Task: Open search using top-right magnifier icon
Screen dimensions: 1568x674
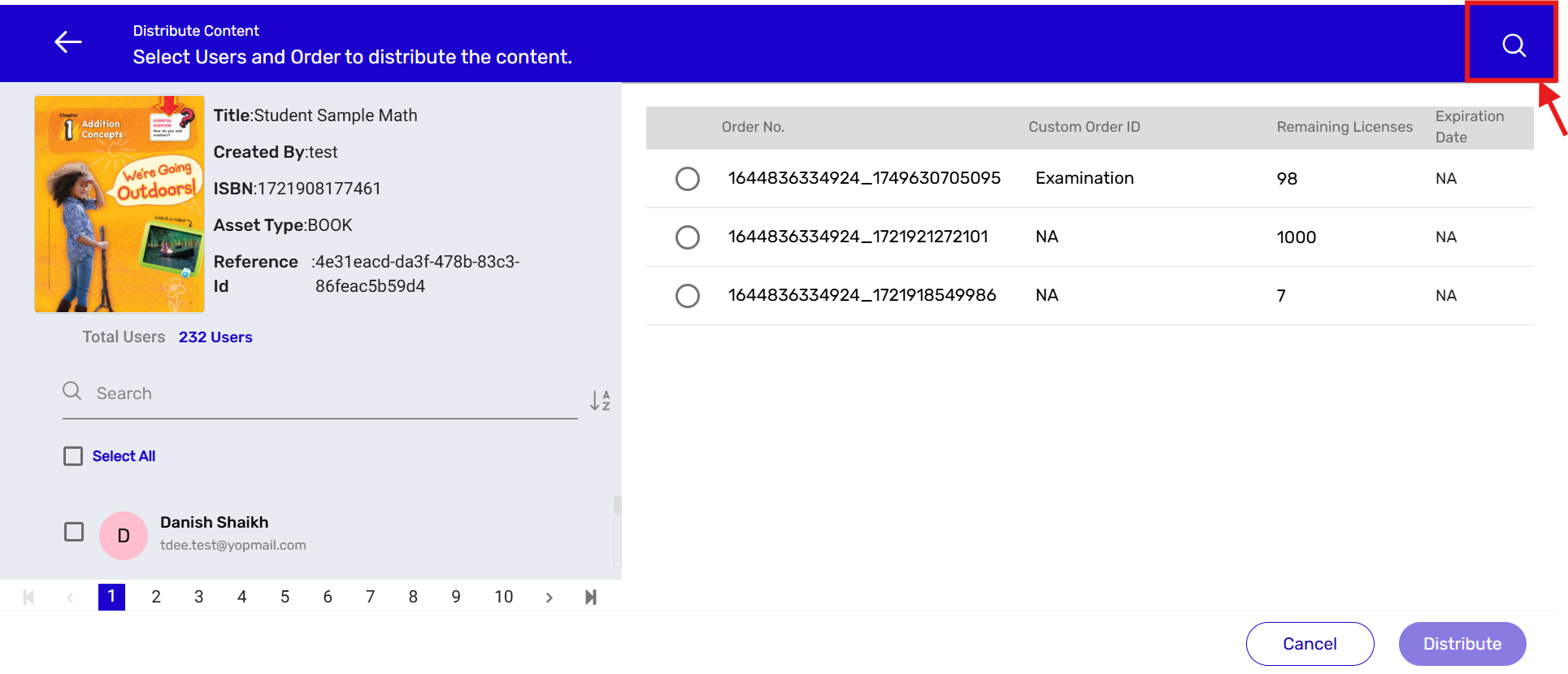Action: [1513, 46]
